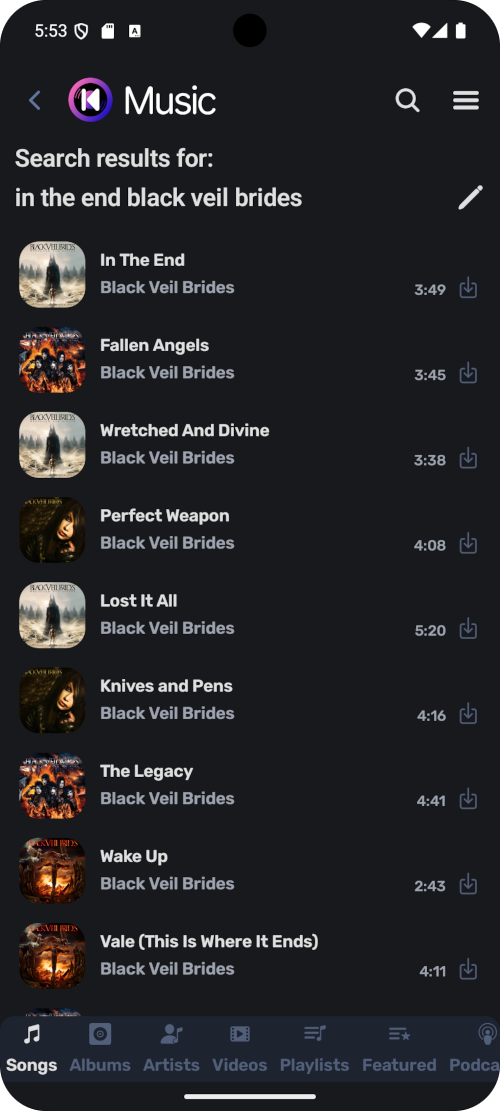Download the song Fallen Angels
Screen dimensions: 500x1111
coord(468,373)
